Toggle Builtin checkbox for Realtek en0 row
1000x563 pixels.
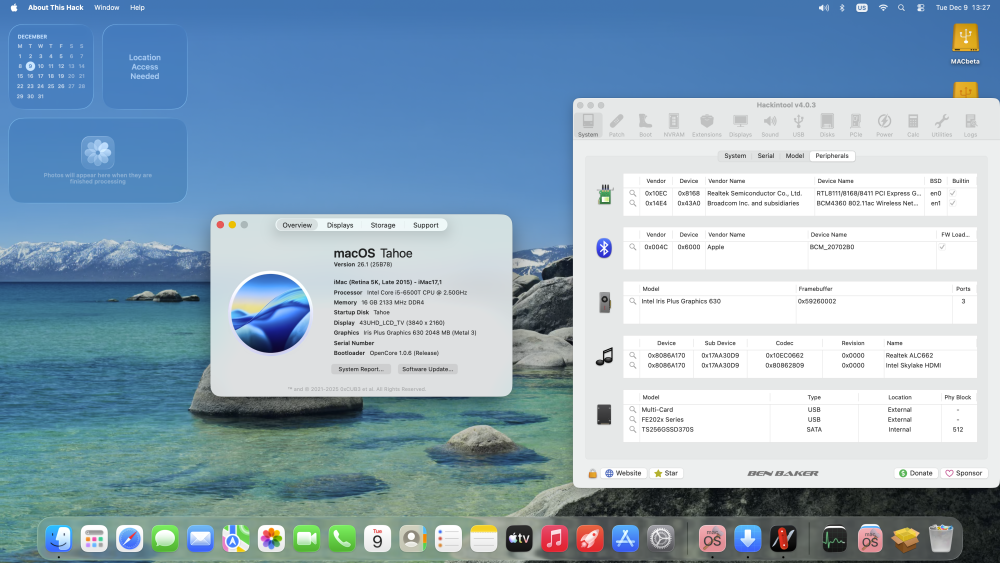point(952,193)
